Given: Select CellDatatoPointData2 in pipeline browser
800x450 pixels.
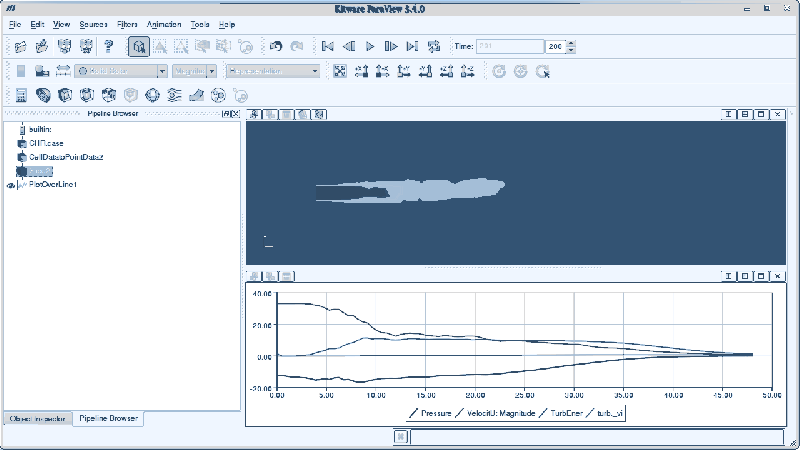Looking at the screenshot, I should tap(66, 157).
